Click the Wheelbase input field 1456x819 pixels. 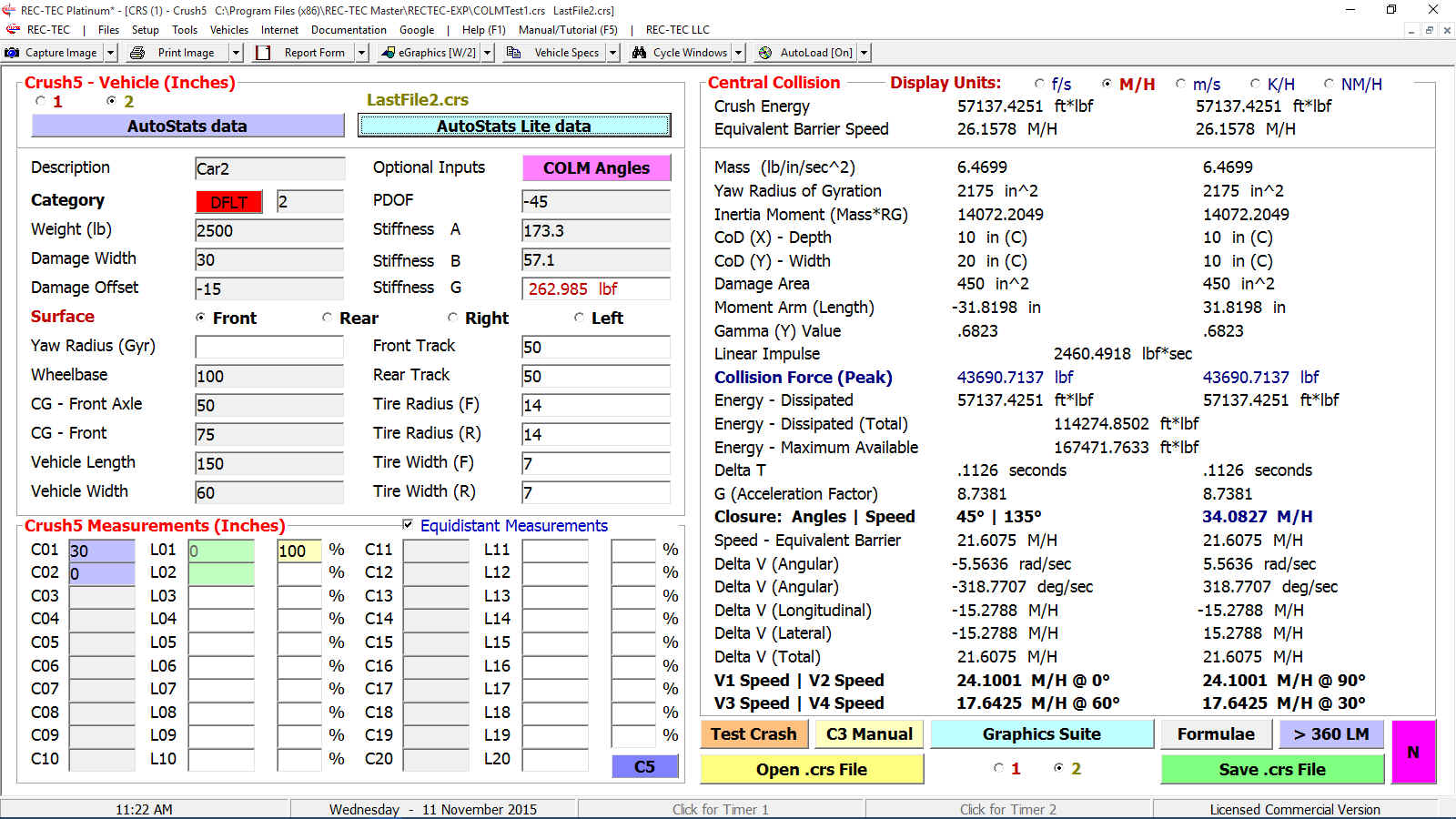point(269,376)
